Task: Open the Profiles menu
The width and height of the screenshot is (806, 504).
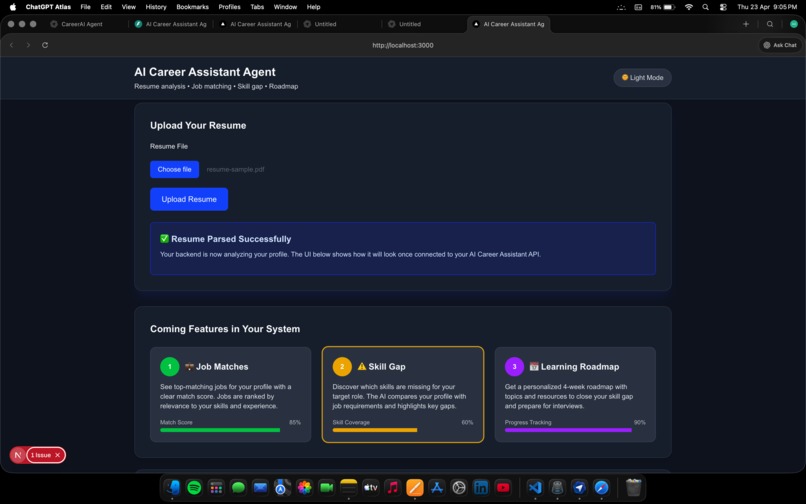Action: tap(229, 7)
